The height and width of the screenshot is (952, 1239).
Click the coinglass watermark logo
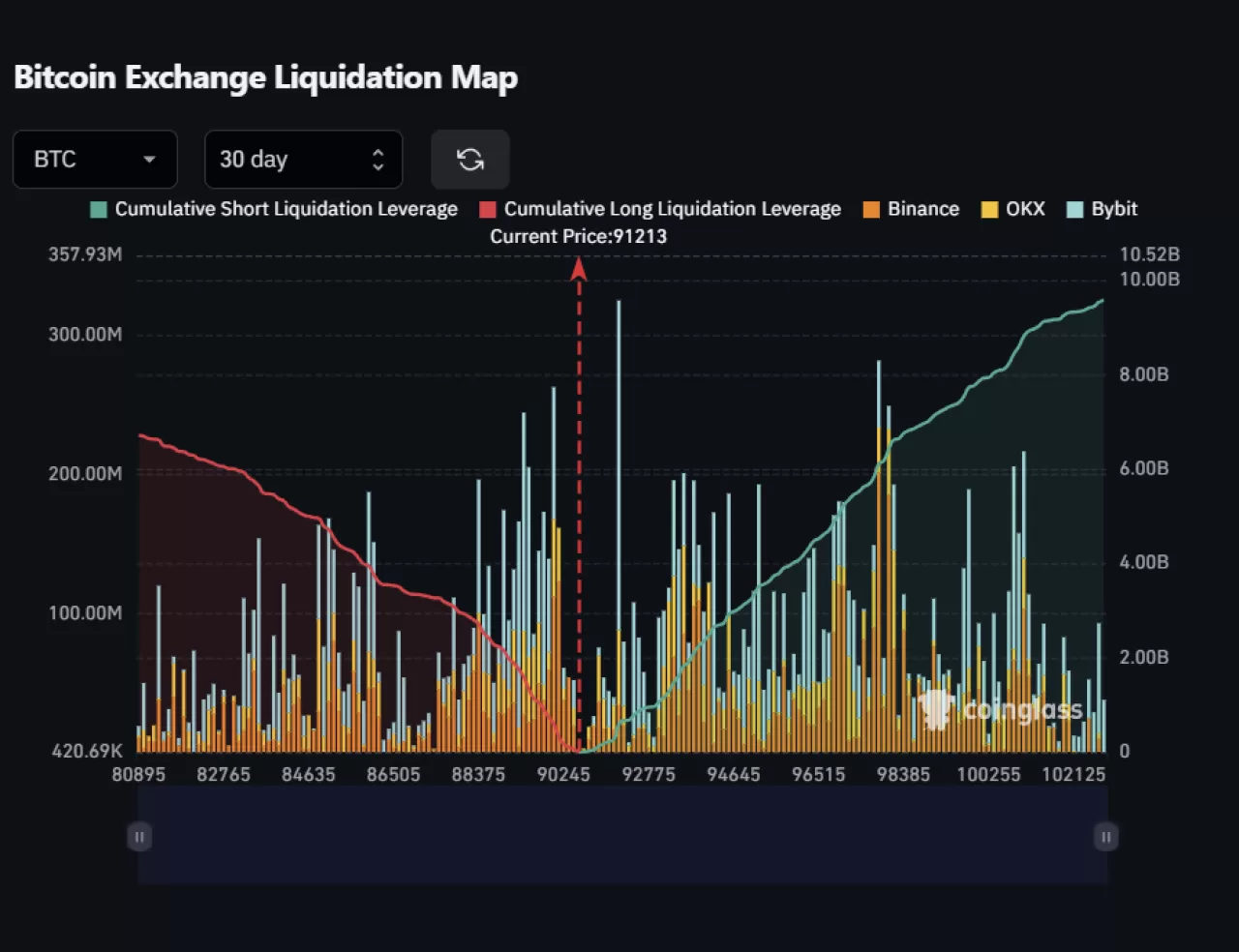click(1001, 711)
